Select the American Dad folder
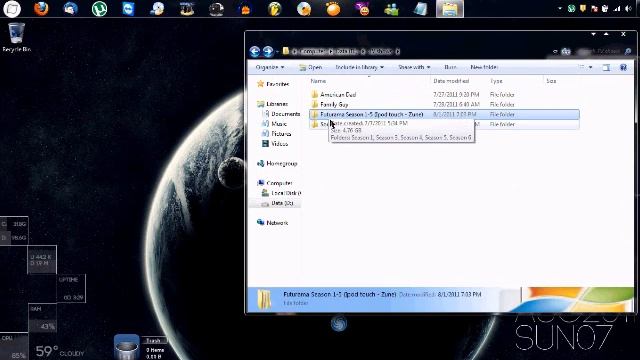 (338, 94)
